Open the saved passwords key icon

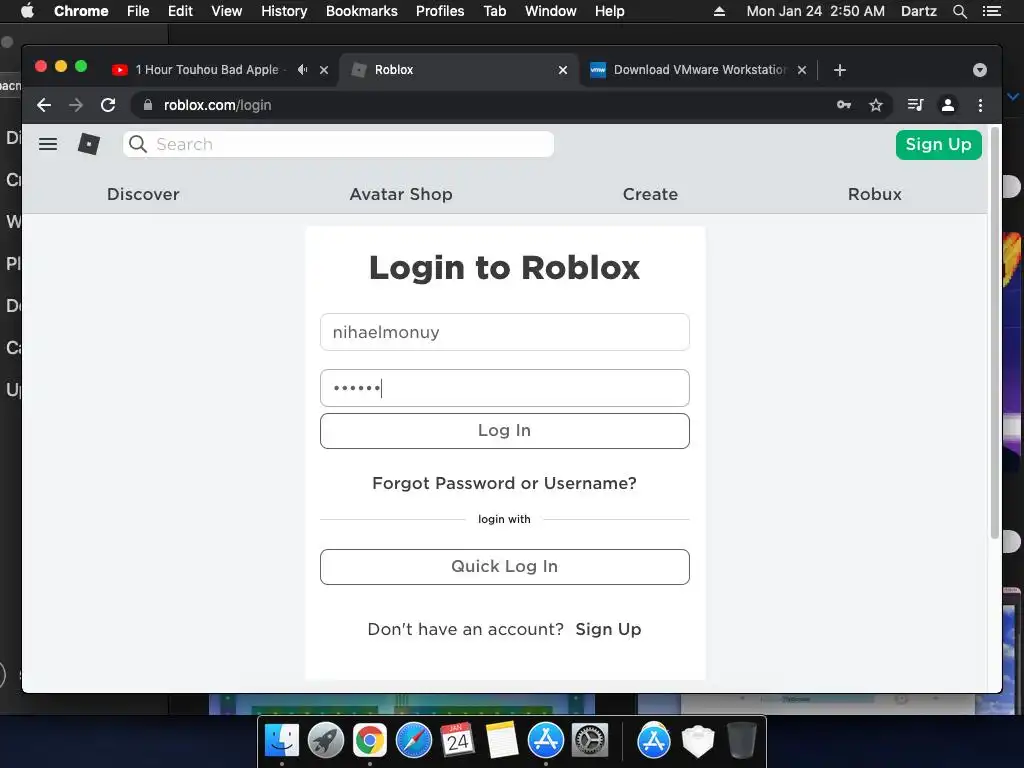coord(844,105)
